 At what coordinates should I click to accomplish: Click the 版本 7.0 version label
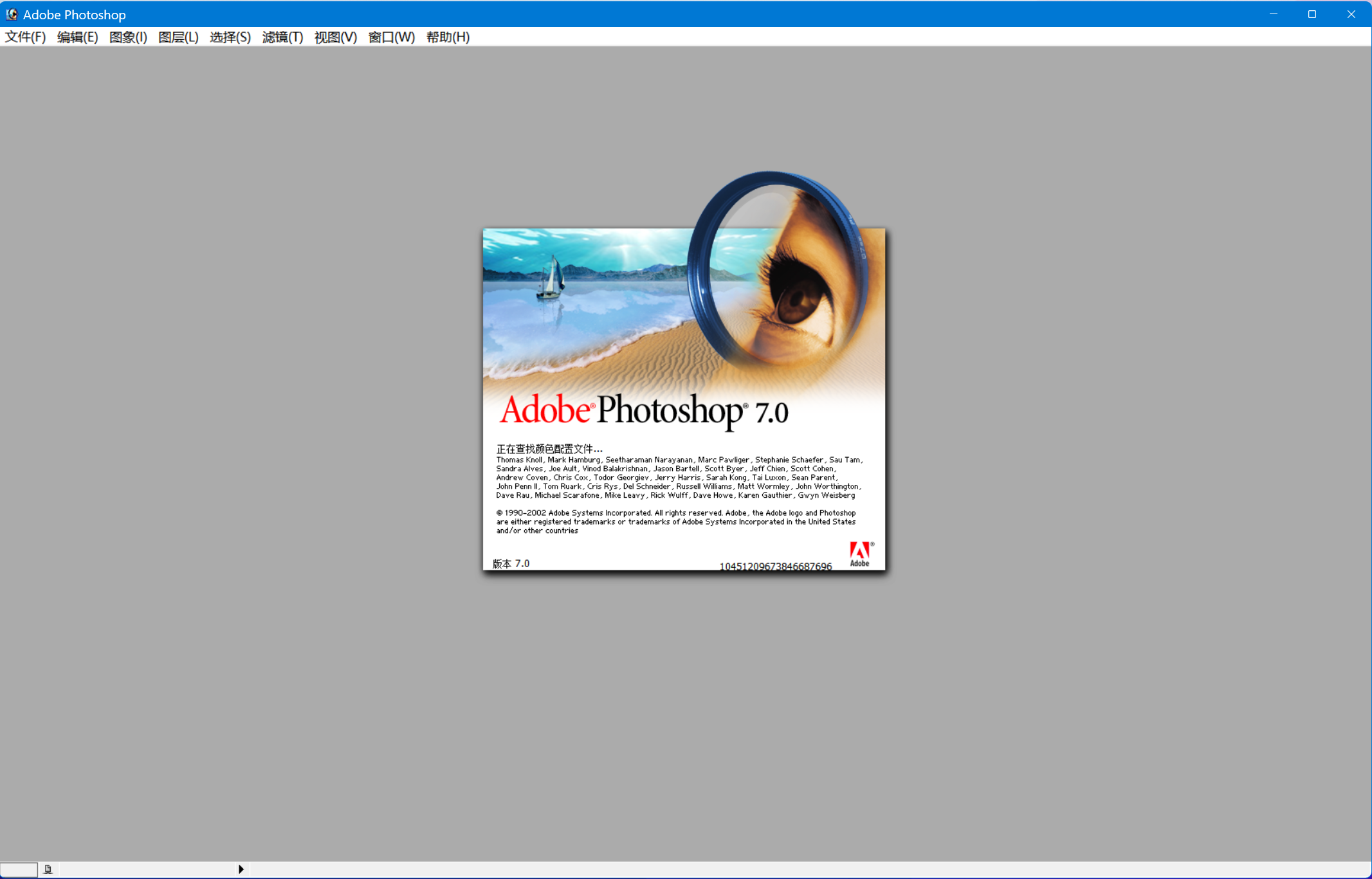coord(511,563)
